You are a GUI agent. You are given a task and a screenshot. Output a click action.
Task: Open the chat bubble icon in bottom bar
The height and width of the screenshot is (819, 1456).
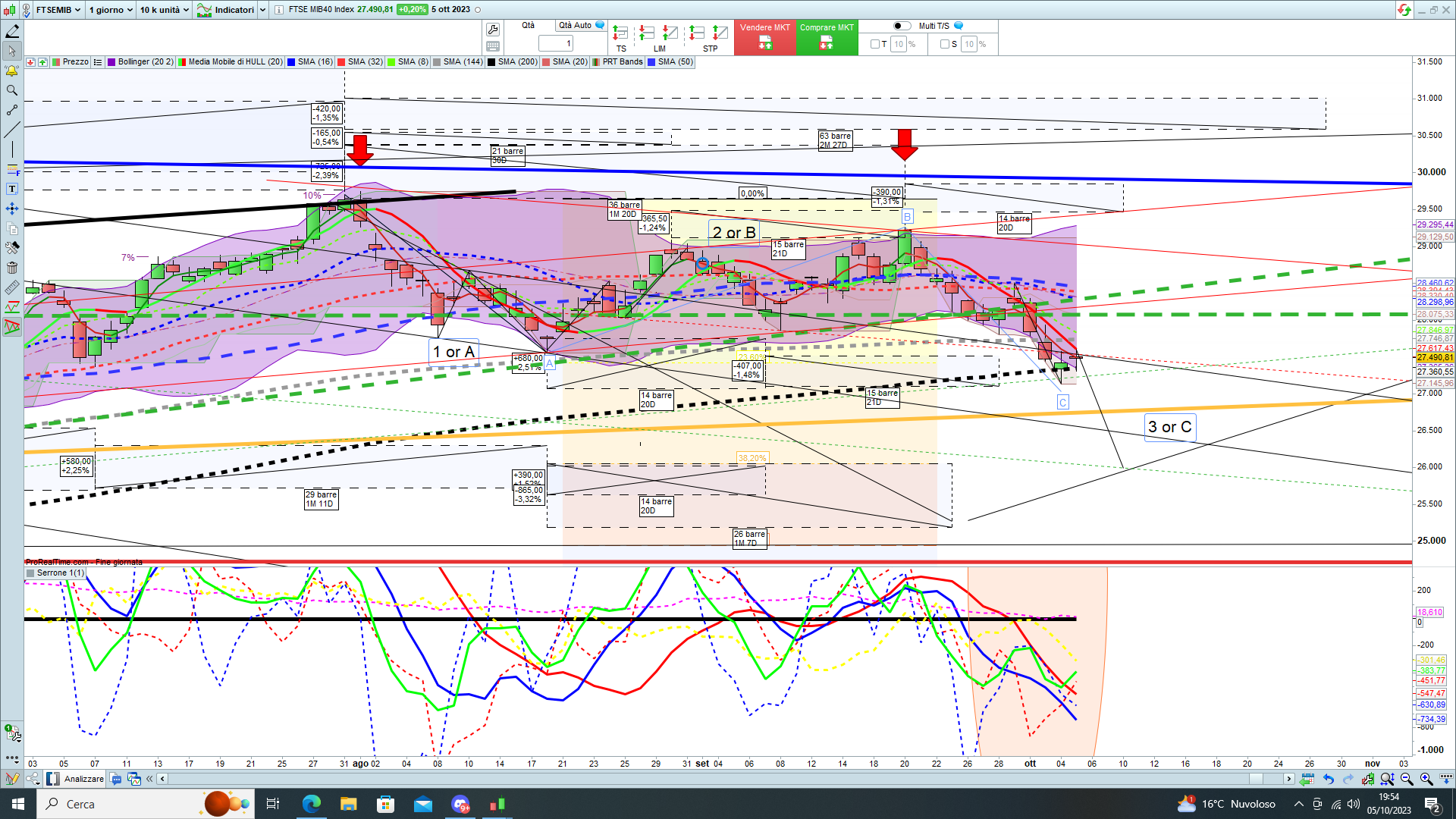[x=116, y=779]
